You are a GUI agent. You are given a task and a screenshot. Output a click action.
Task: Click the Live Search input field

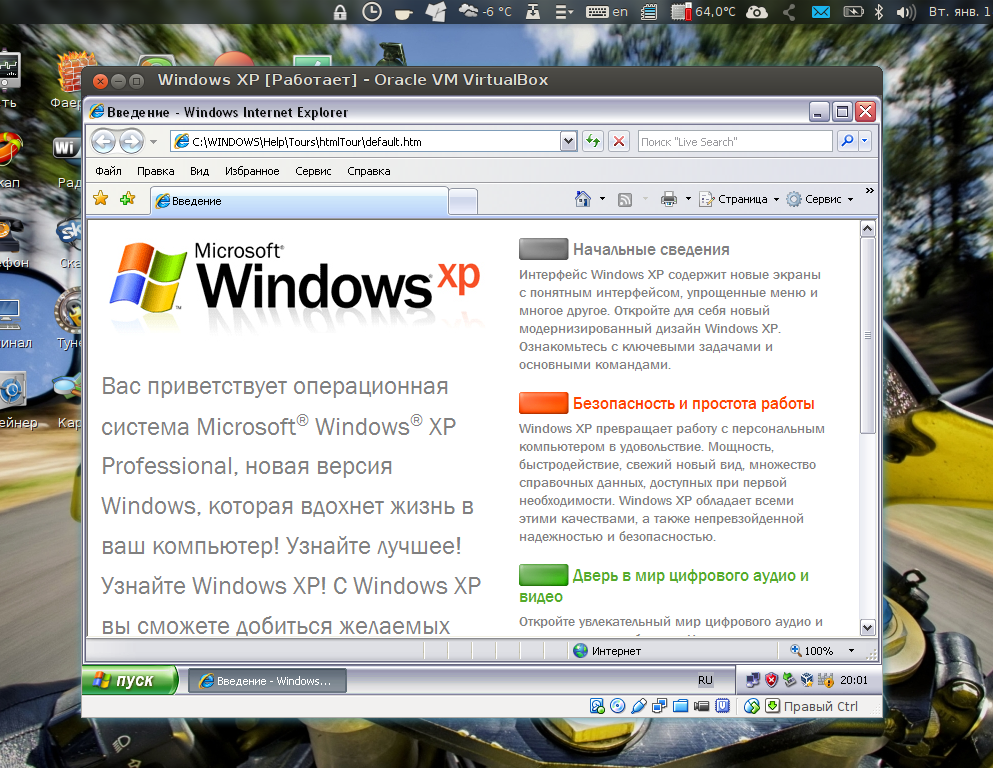pos(734,142)
